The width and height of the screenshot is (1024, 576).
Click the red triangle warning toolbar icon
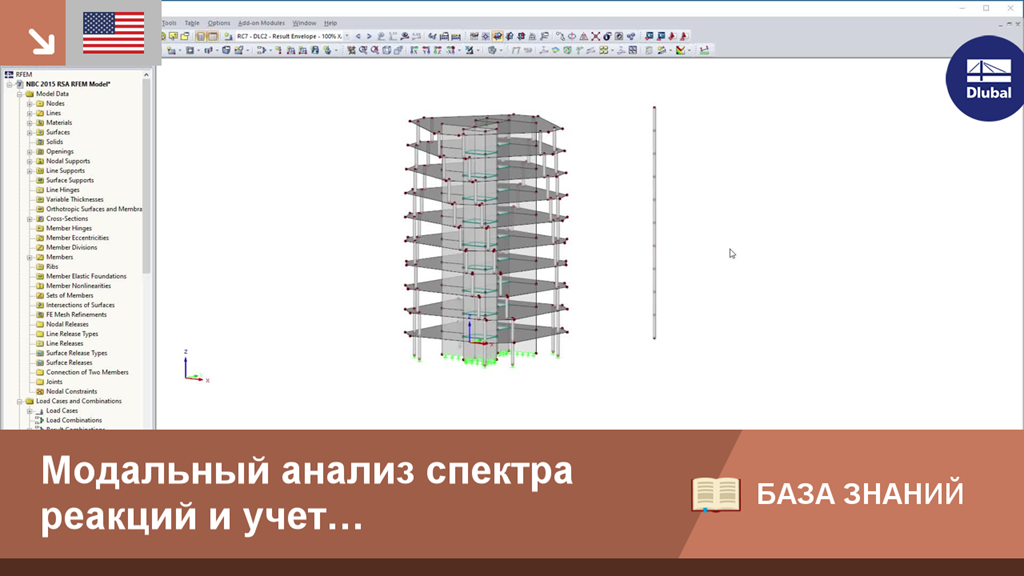pos(583,36)
